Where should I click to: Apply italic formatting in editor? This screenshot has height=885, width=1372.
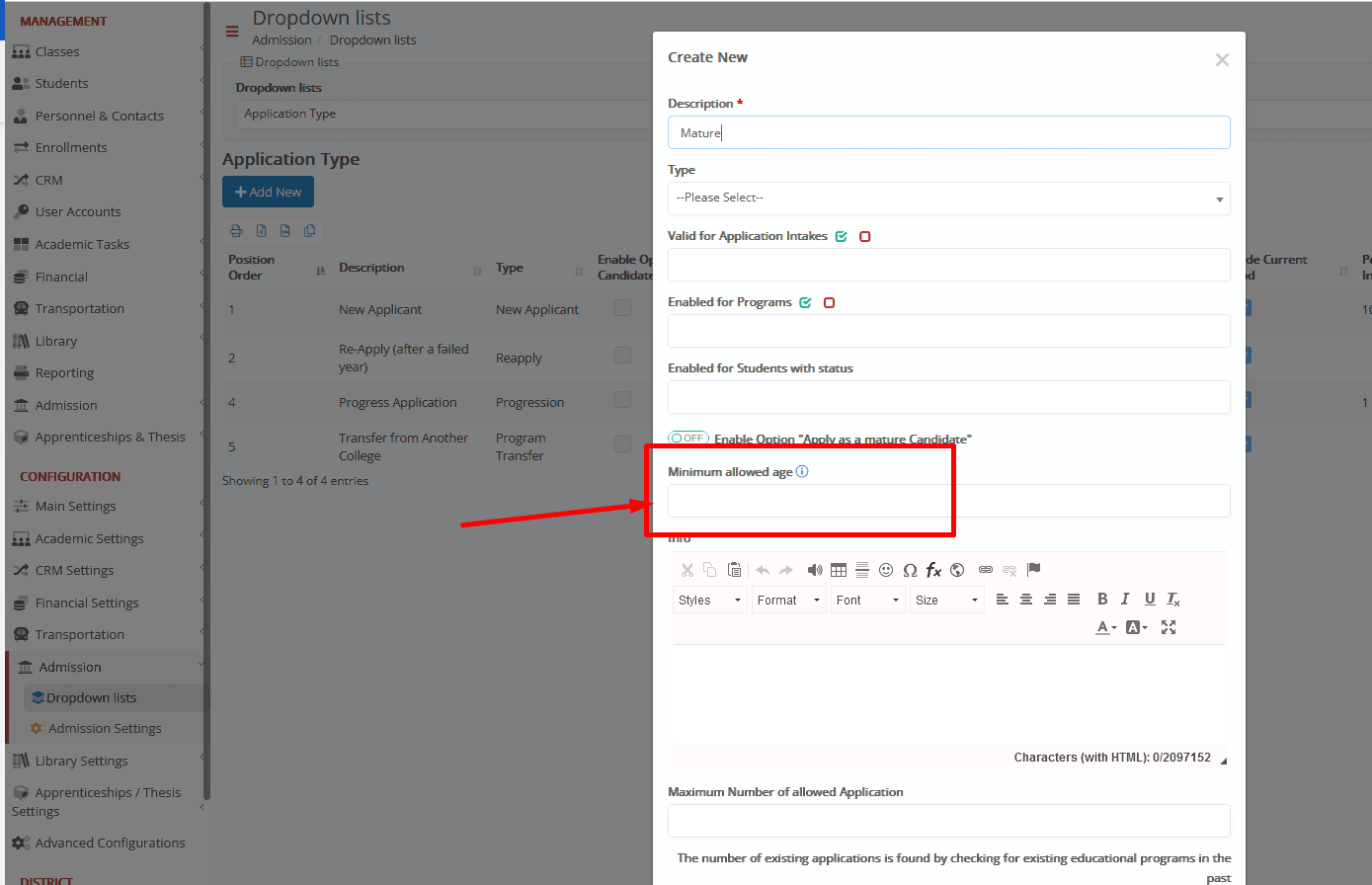[x=1125, y=600]
